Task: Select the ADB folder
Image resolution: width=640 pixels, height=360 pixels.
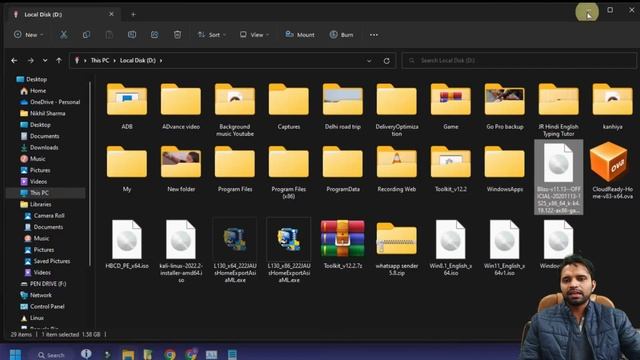Action: tap(127, 107)
